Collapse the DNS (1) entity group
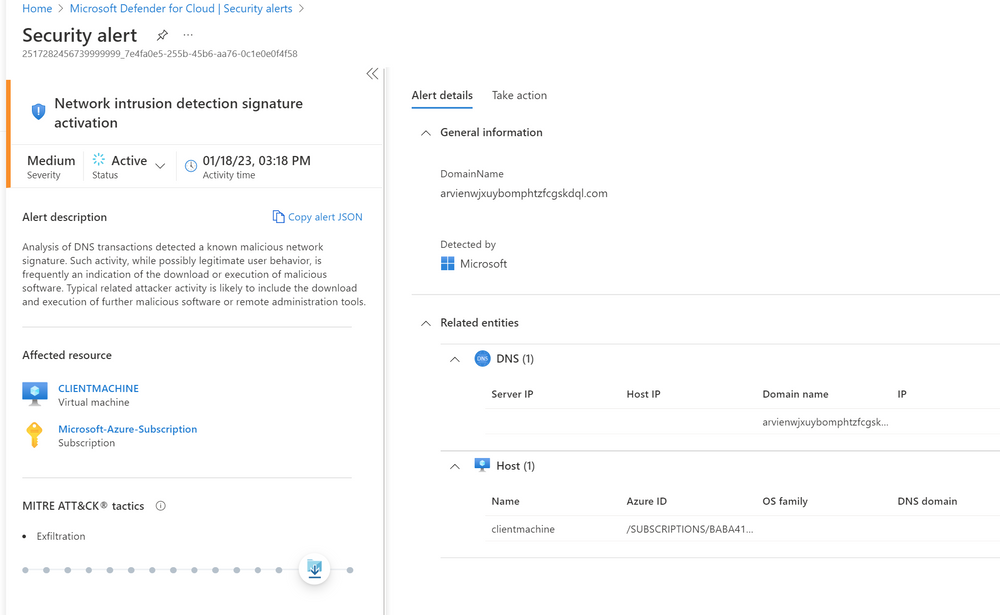The height and width of the screenshot is (615, 1000). pos(455,358)
